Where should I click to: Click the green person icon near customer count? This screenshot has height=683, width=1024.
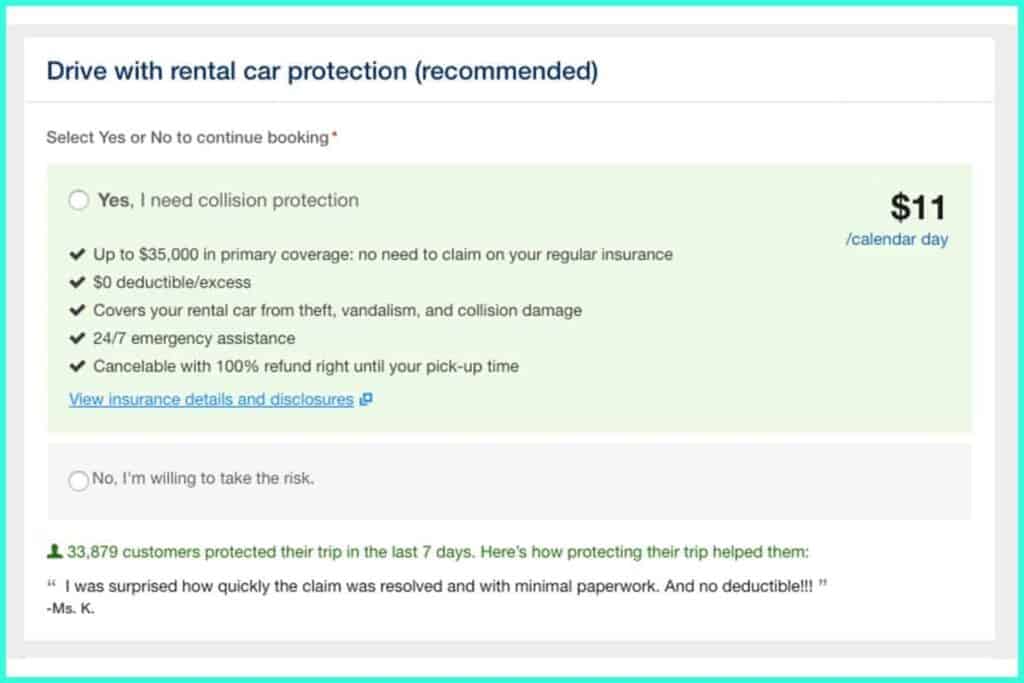point(55,552)
